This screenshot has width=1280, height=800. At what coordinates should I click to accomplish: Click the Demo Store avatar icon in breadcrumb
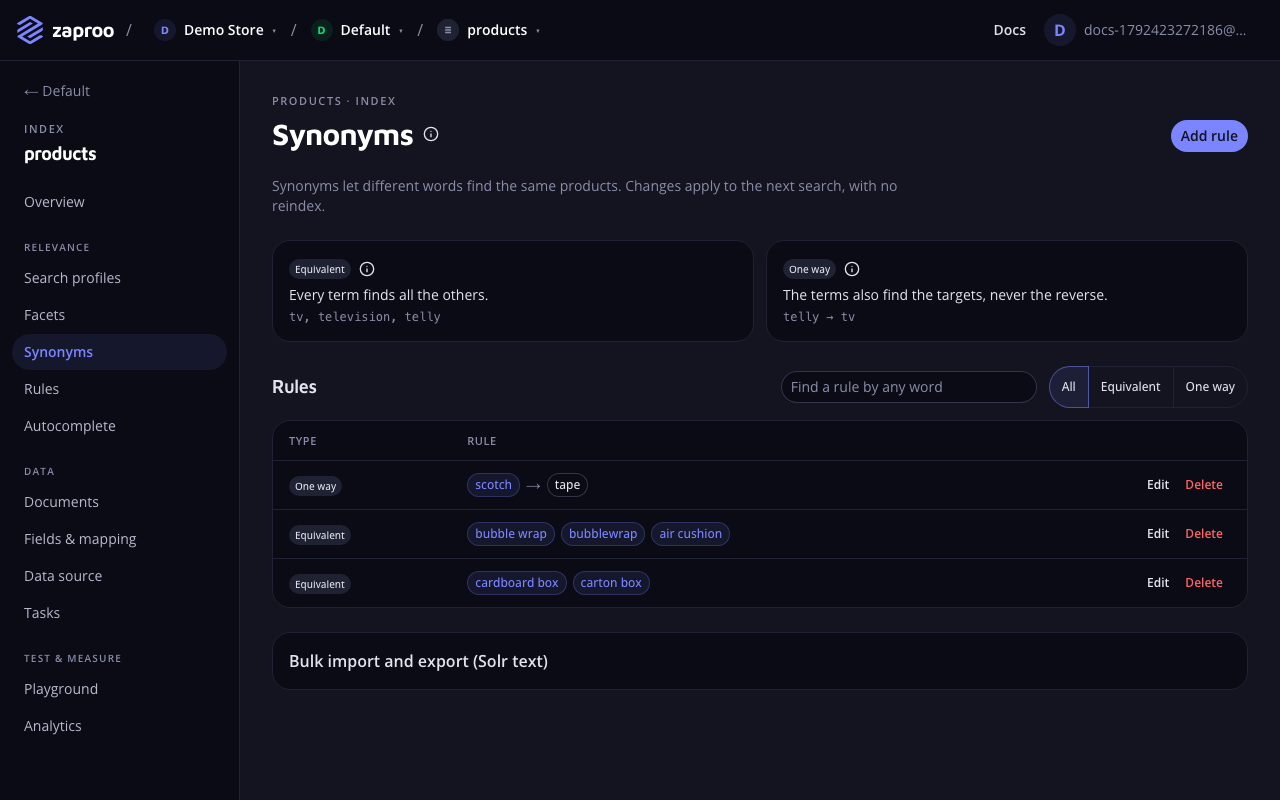(164, 30)
